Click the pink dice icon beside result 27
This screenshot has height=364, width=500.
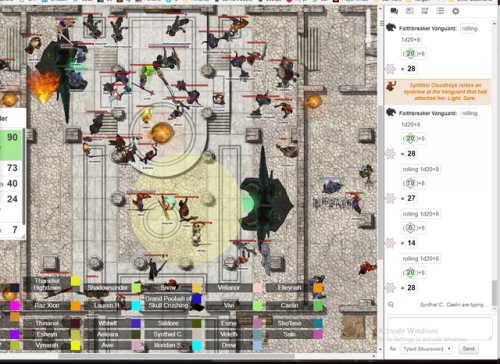(x=390, y=198)
